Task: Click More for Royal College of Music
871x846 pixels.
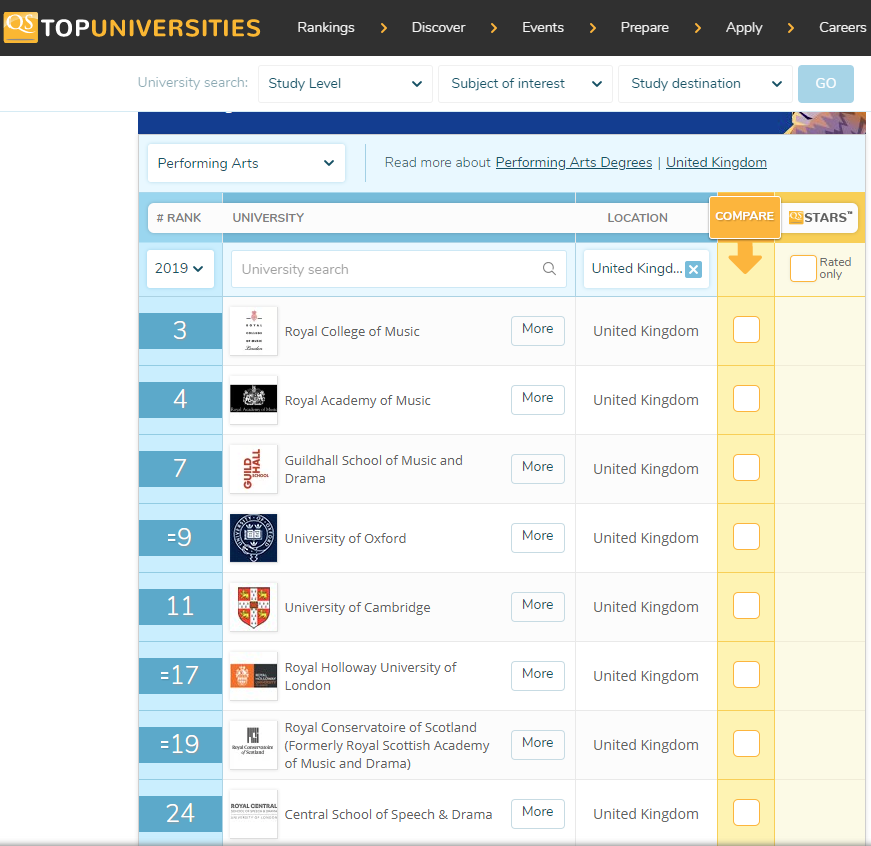Action: pos(538,331)
